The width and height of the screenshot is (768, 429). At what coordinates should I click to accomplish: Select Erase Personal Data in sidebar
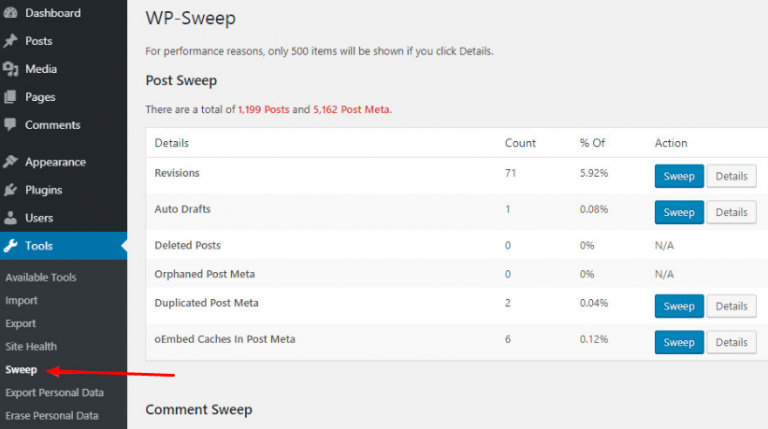coord(52,415)
